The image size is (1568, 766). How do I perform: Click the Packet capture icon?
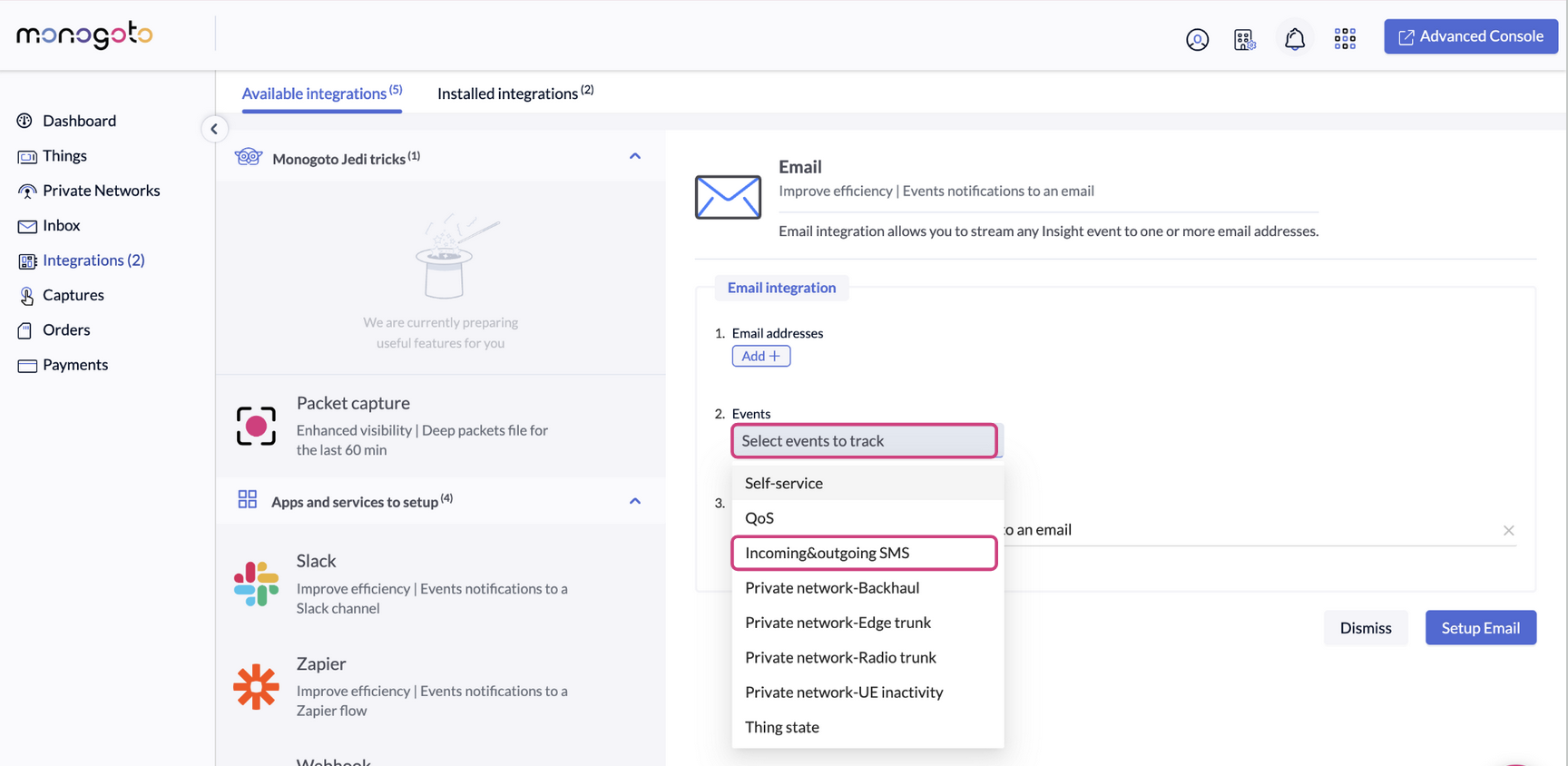tap(256, 426)
